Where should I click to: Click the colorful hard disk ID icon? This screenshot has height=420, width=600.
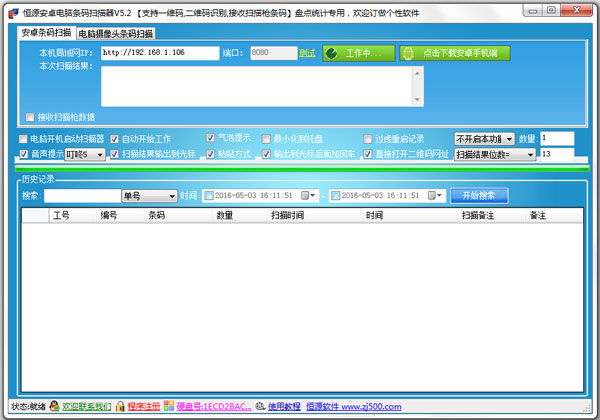coord(169,406)
